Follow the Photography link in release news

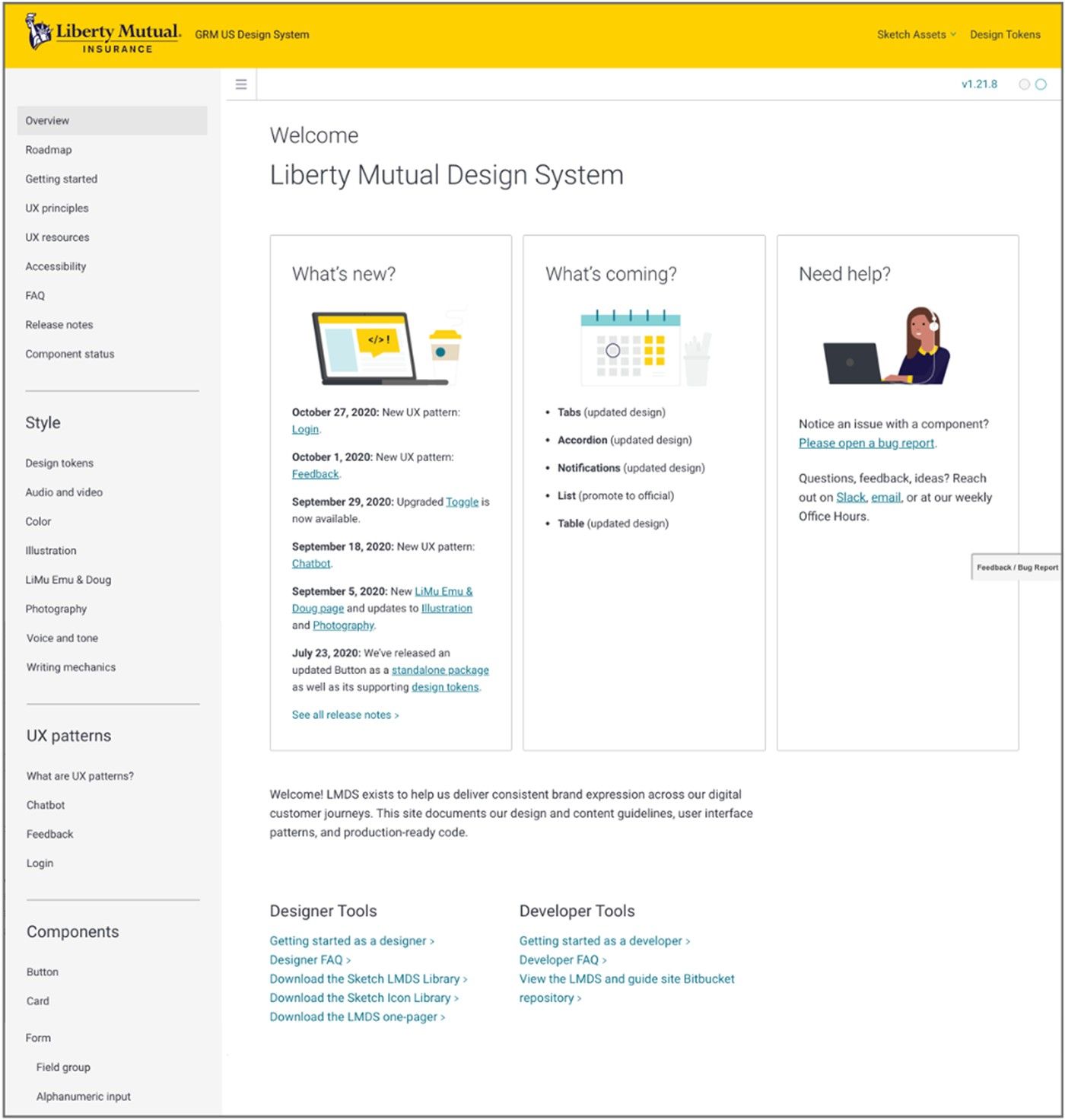343,625
